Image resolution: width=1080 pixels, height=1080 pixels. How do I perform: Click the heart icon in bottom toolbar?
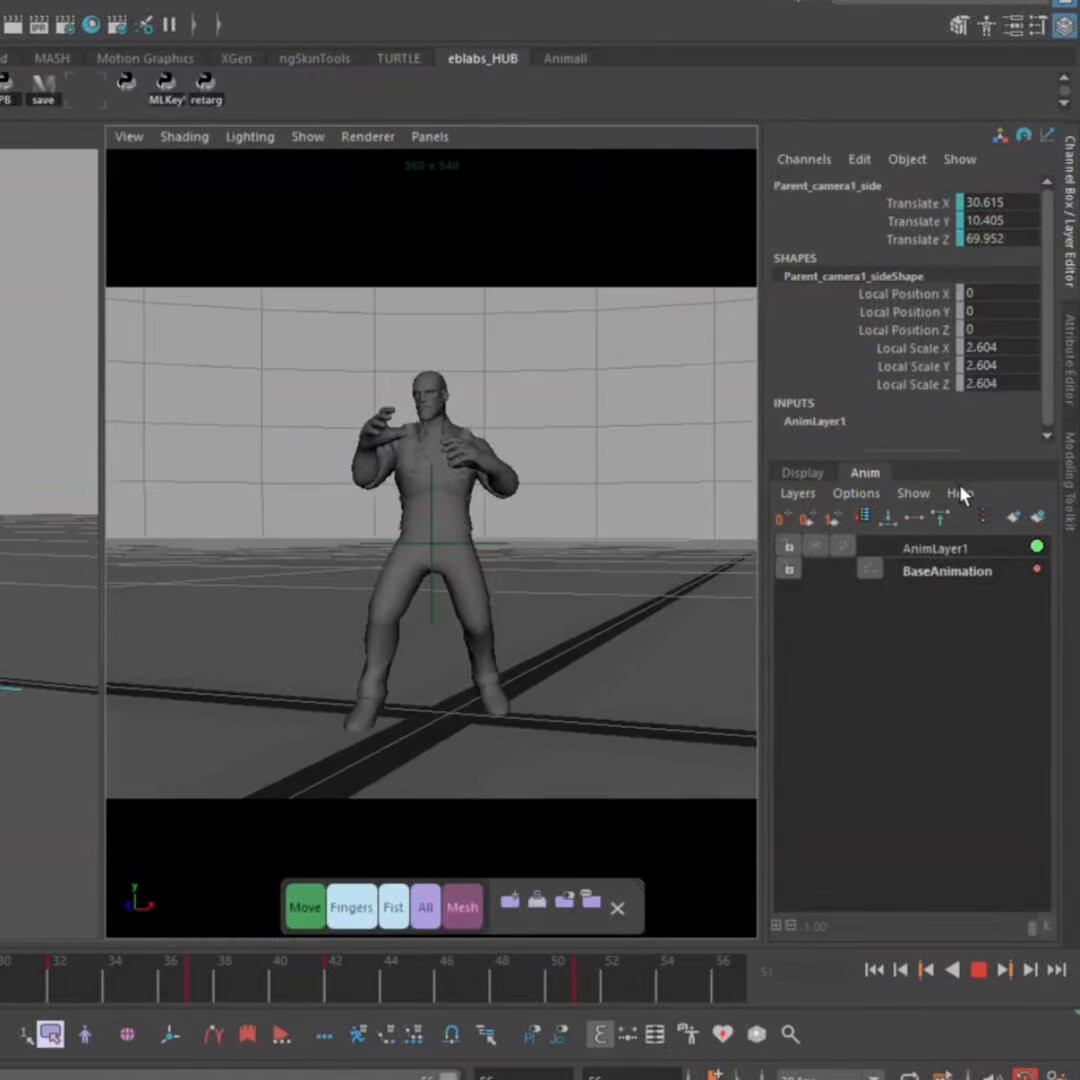click(x=722, y=1034)
